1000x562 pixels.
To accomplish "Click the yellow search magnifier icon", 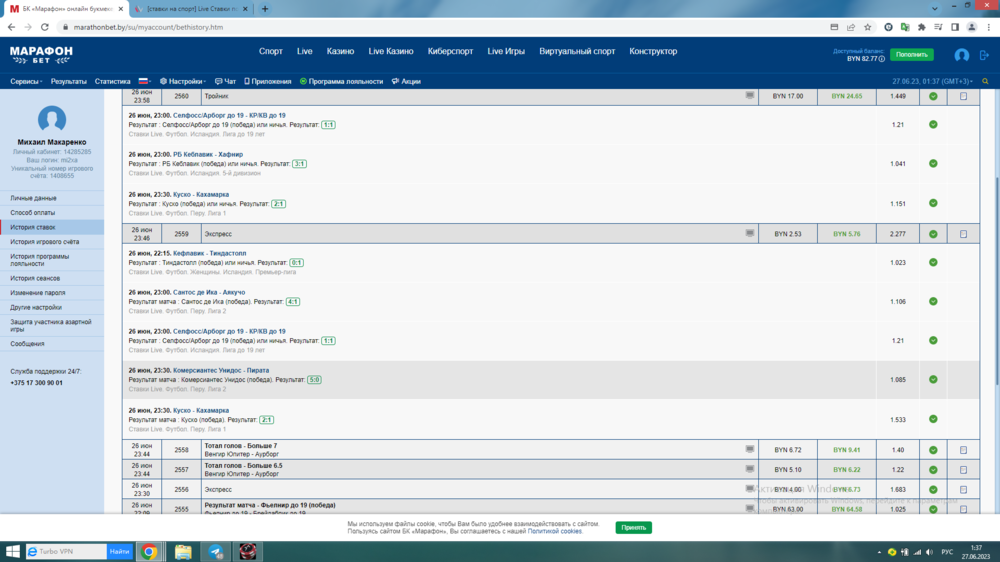I will click(985, 81).
